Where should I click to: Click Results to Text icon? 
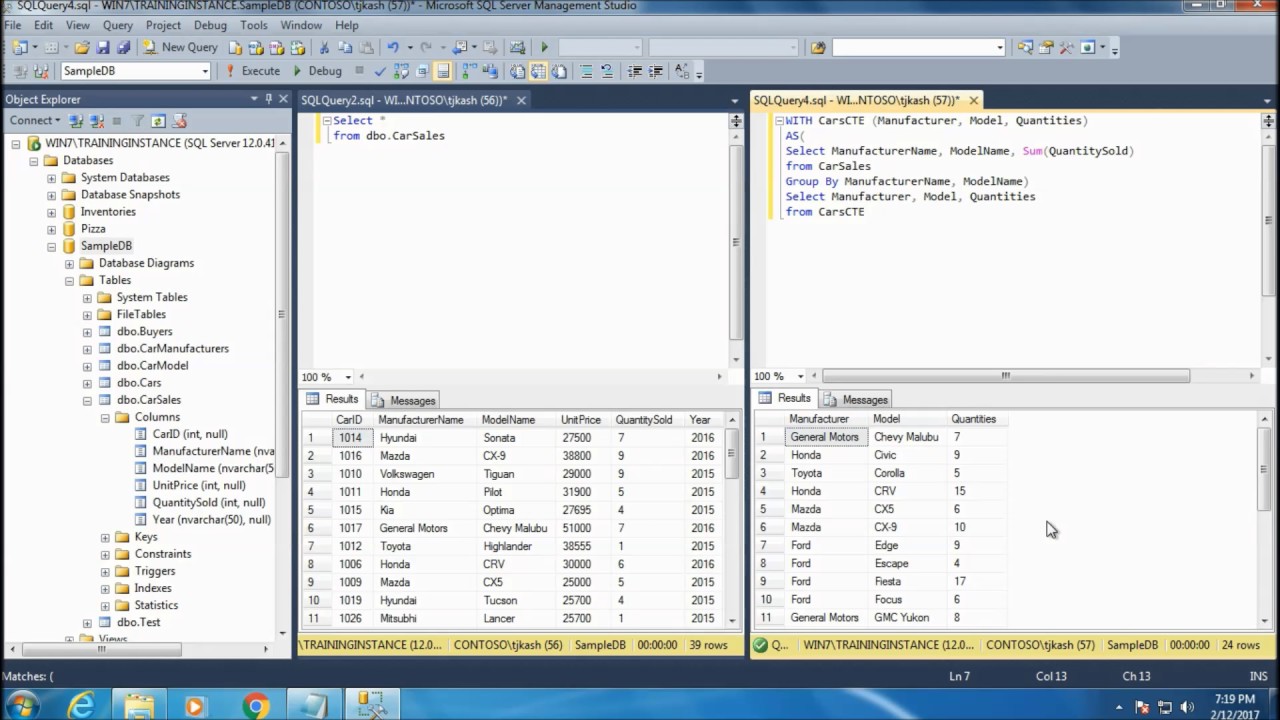click(x=517, y=71)
